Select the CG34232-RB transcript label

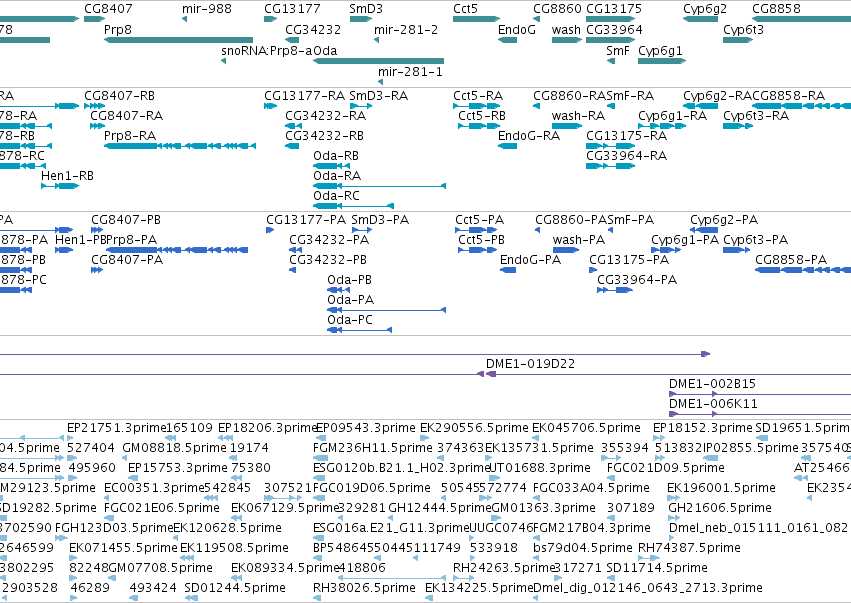(x=325, y=136)
